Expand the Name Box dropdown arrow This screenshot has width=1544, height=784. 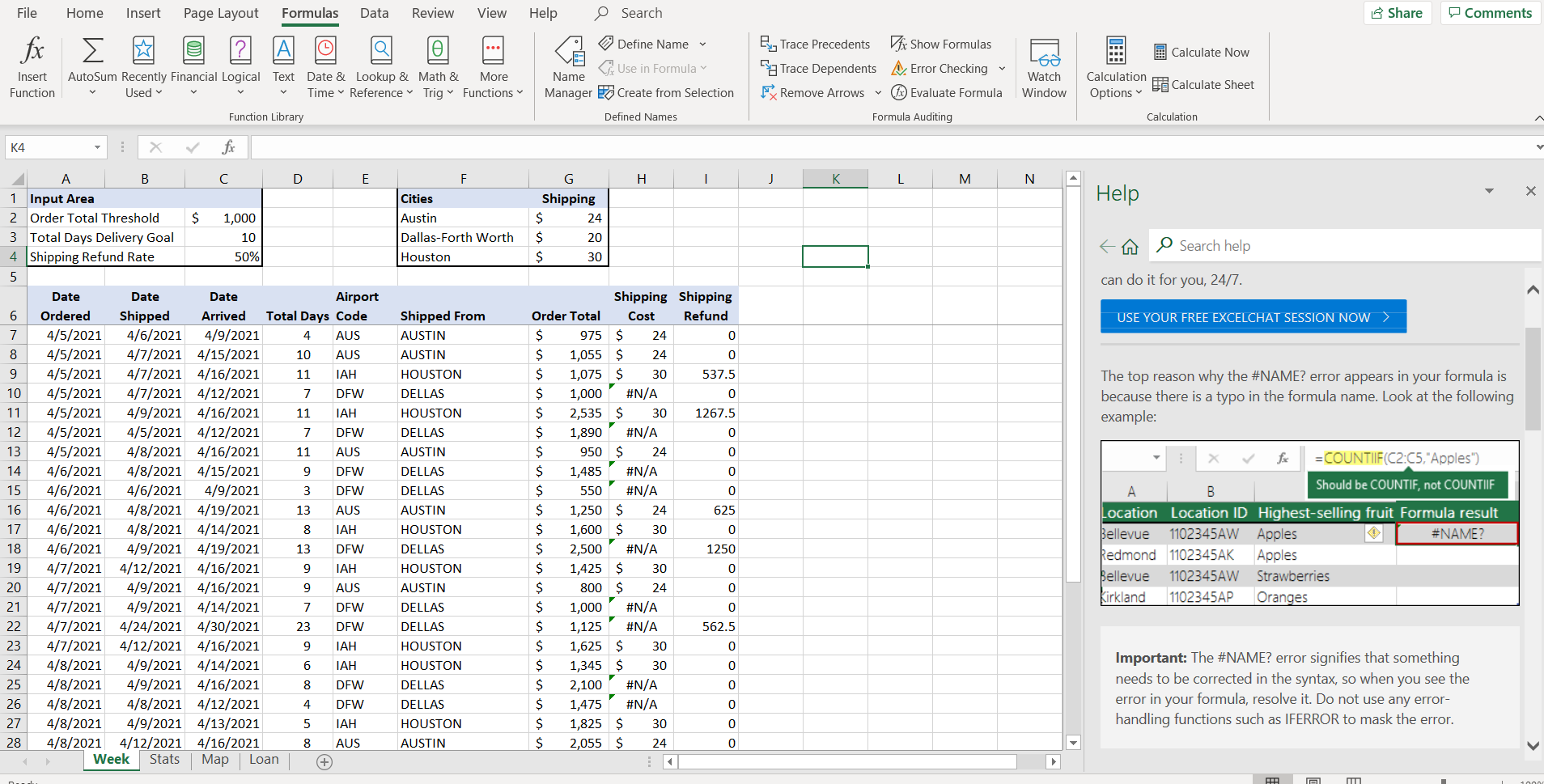click(97, 147)
